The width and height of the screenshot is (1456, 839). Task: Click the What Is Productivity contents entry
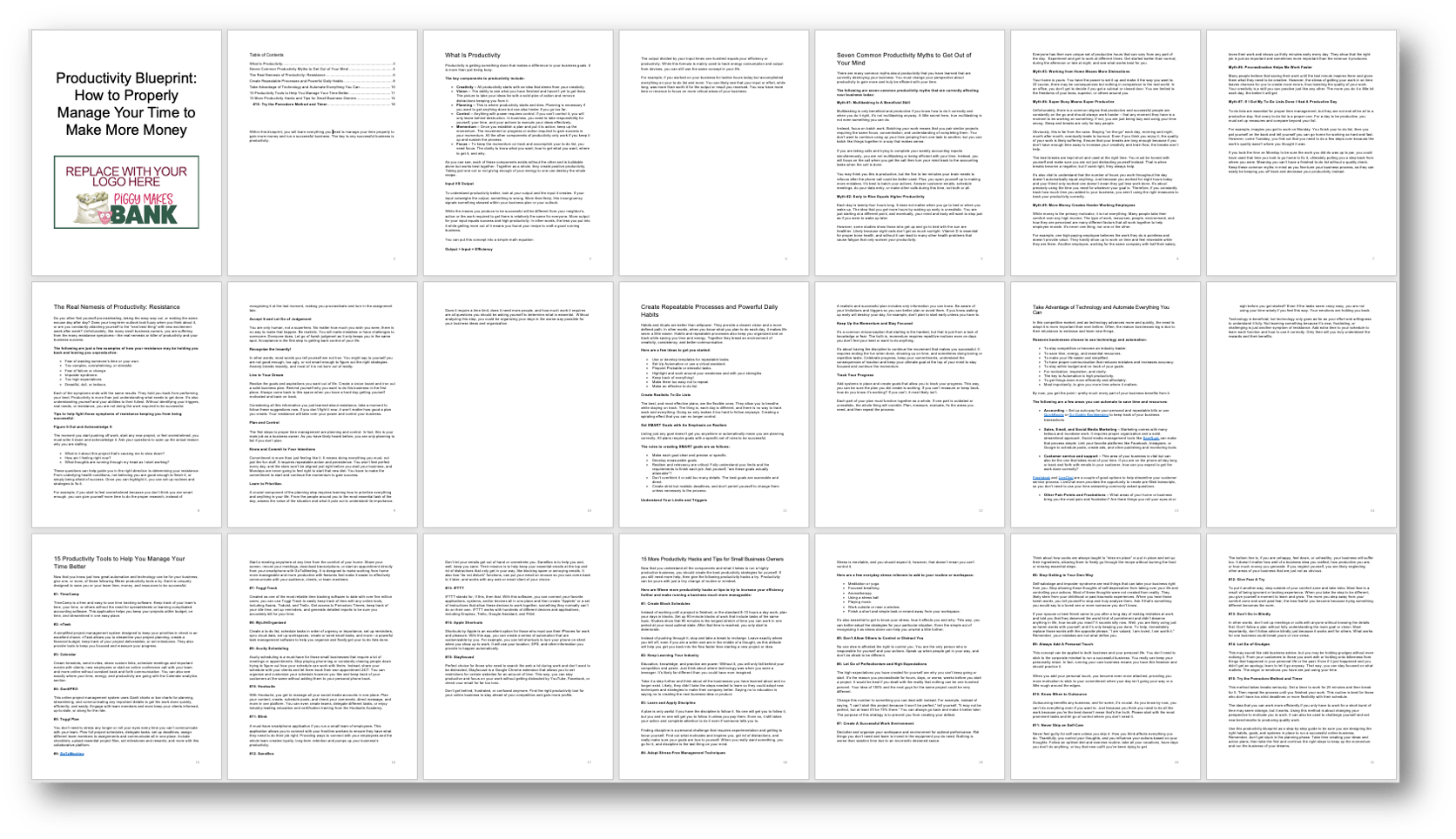322,64
